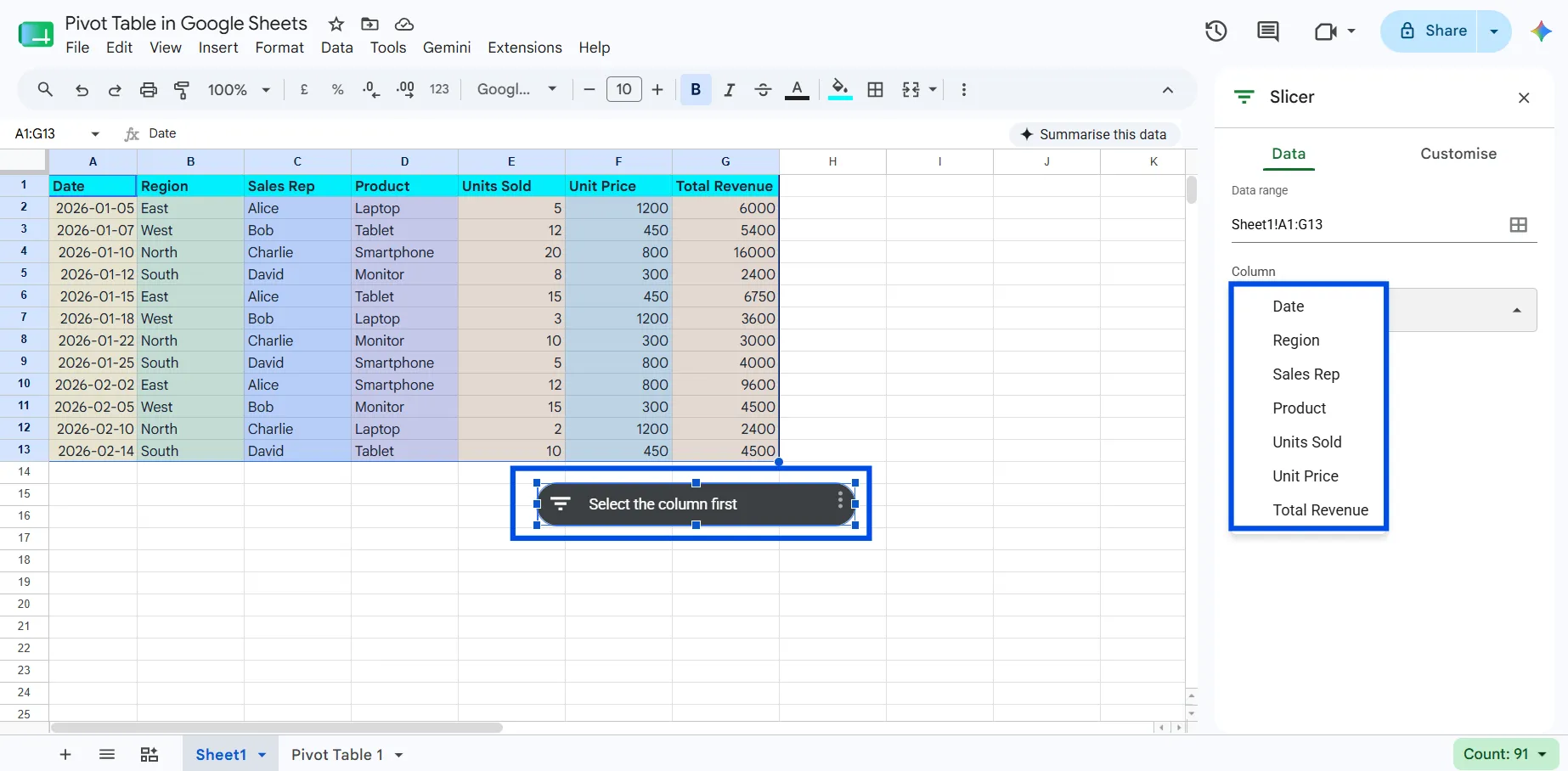Screen dimensions: 1568x771
Task: Open the Gemini sparkle icon
Action: pos(1541,31)
